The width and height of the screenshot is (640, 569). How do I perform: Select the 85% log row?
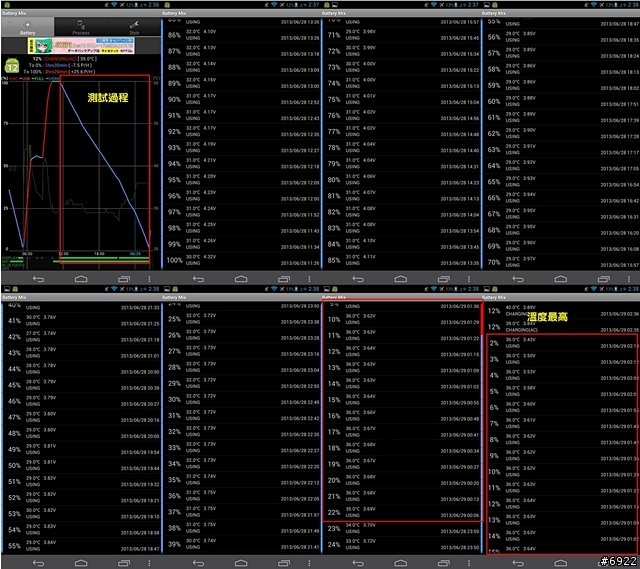point(402,260)
